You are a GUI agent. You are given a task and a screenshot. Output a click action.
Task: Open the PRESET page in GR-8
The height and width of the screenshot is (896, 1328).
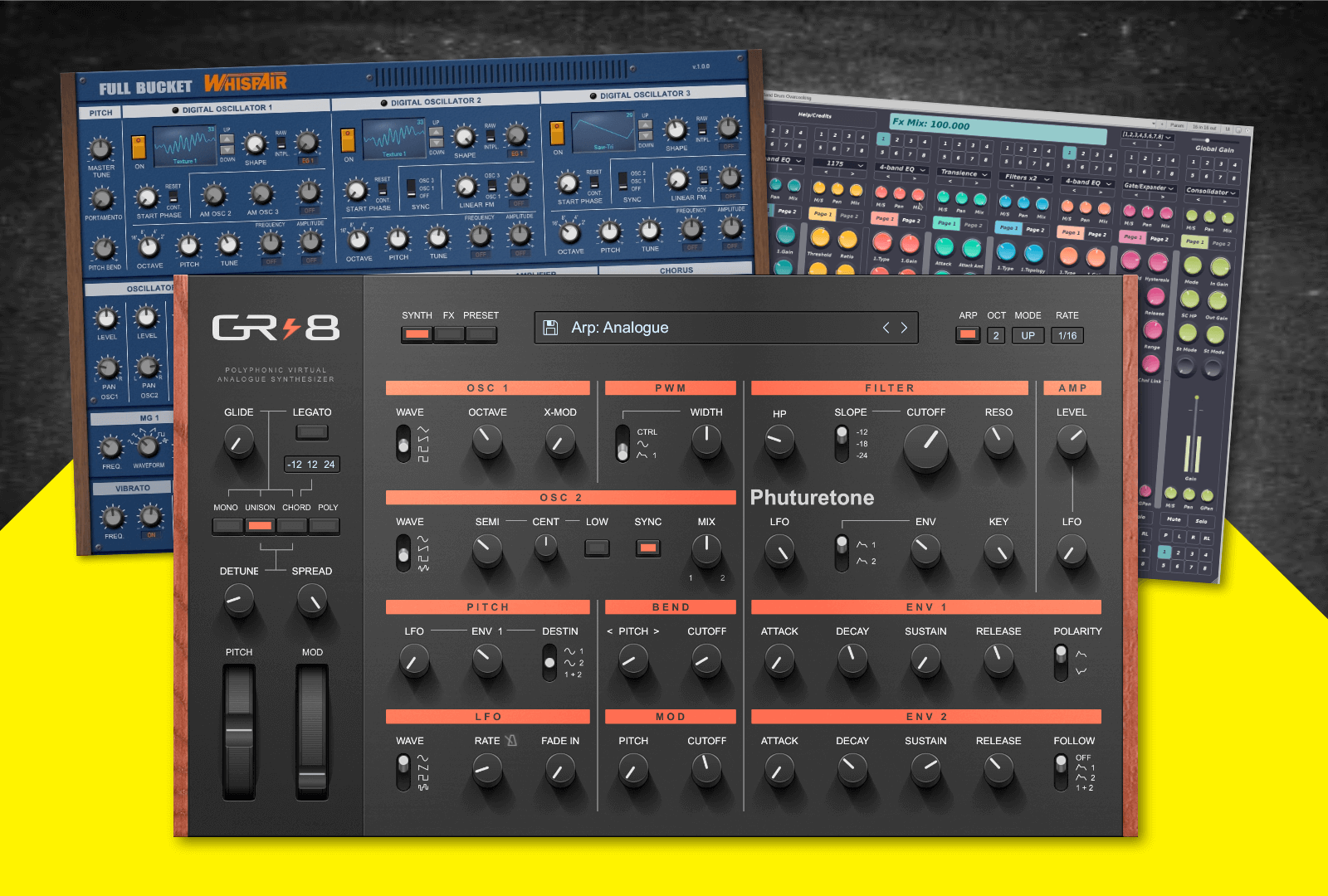tap(481, 334)
